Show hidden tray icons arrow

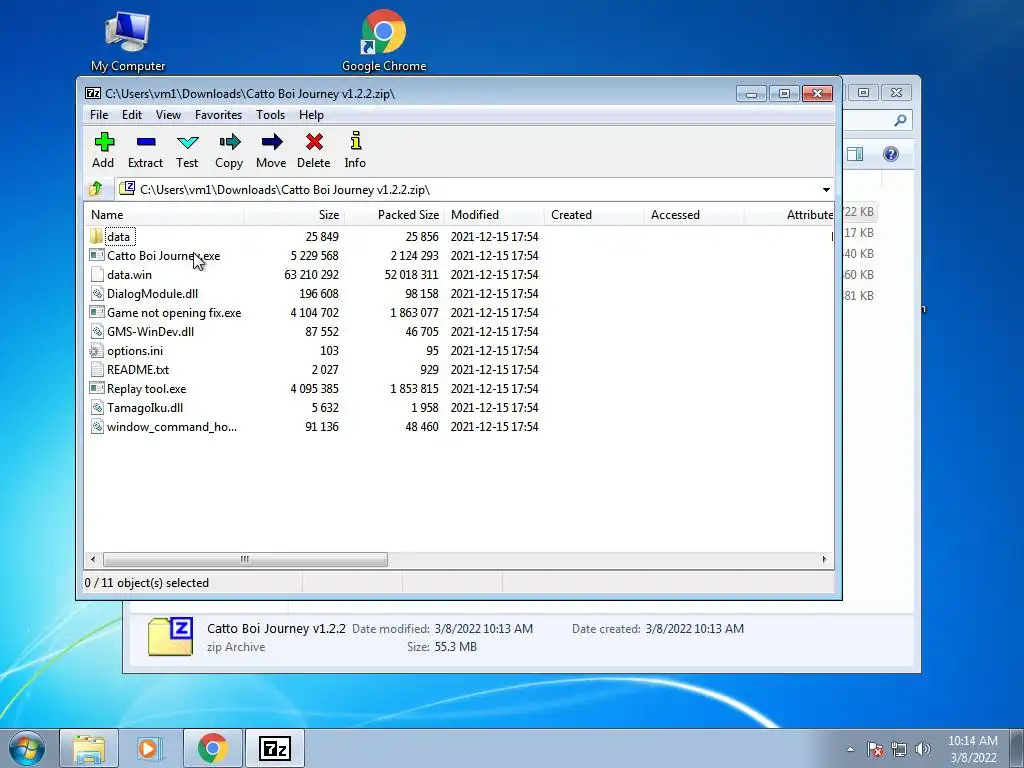coord(850,749)
